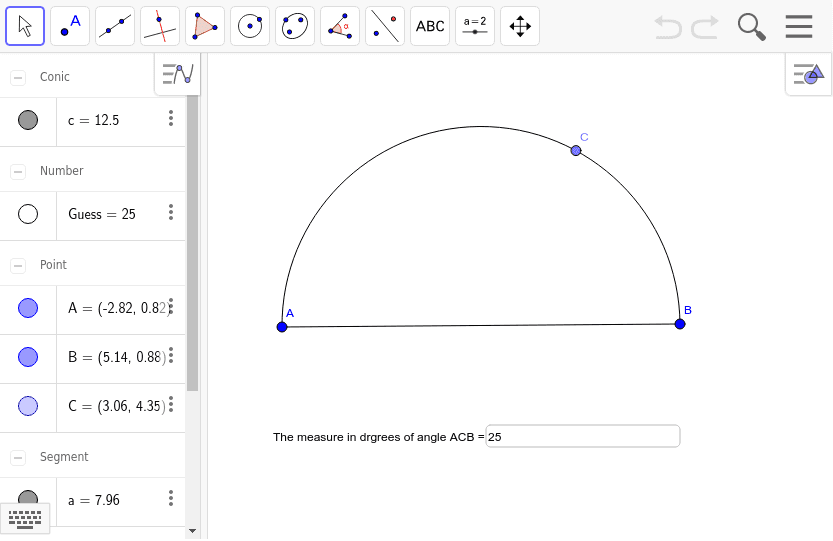The height and width of the screenshot is (541, 833).
Task: Open the Algebra view style bar
Action: (x=177, y=74)
